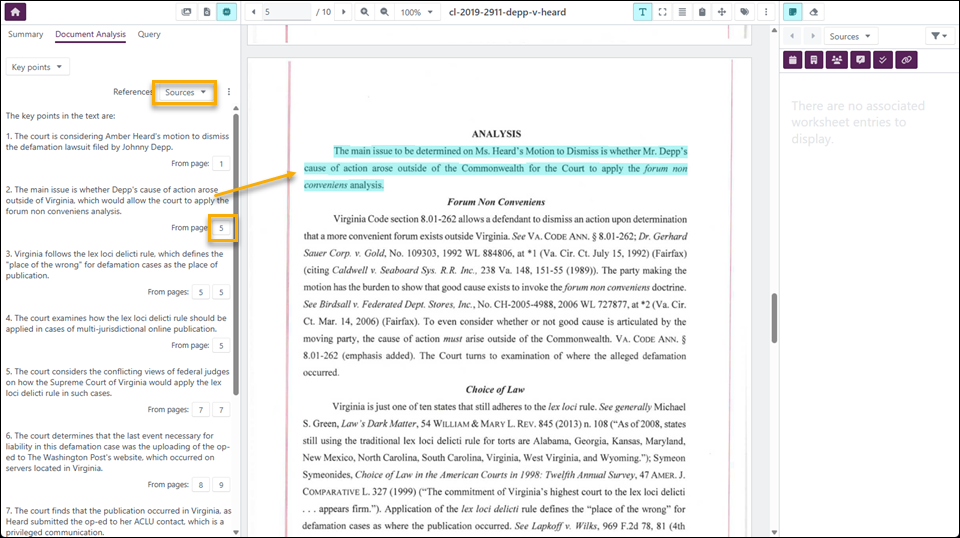Zoom in on the document

pos(364,12)
